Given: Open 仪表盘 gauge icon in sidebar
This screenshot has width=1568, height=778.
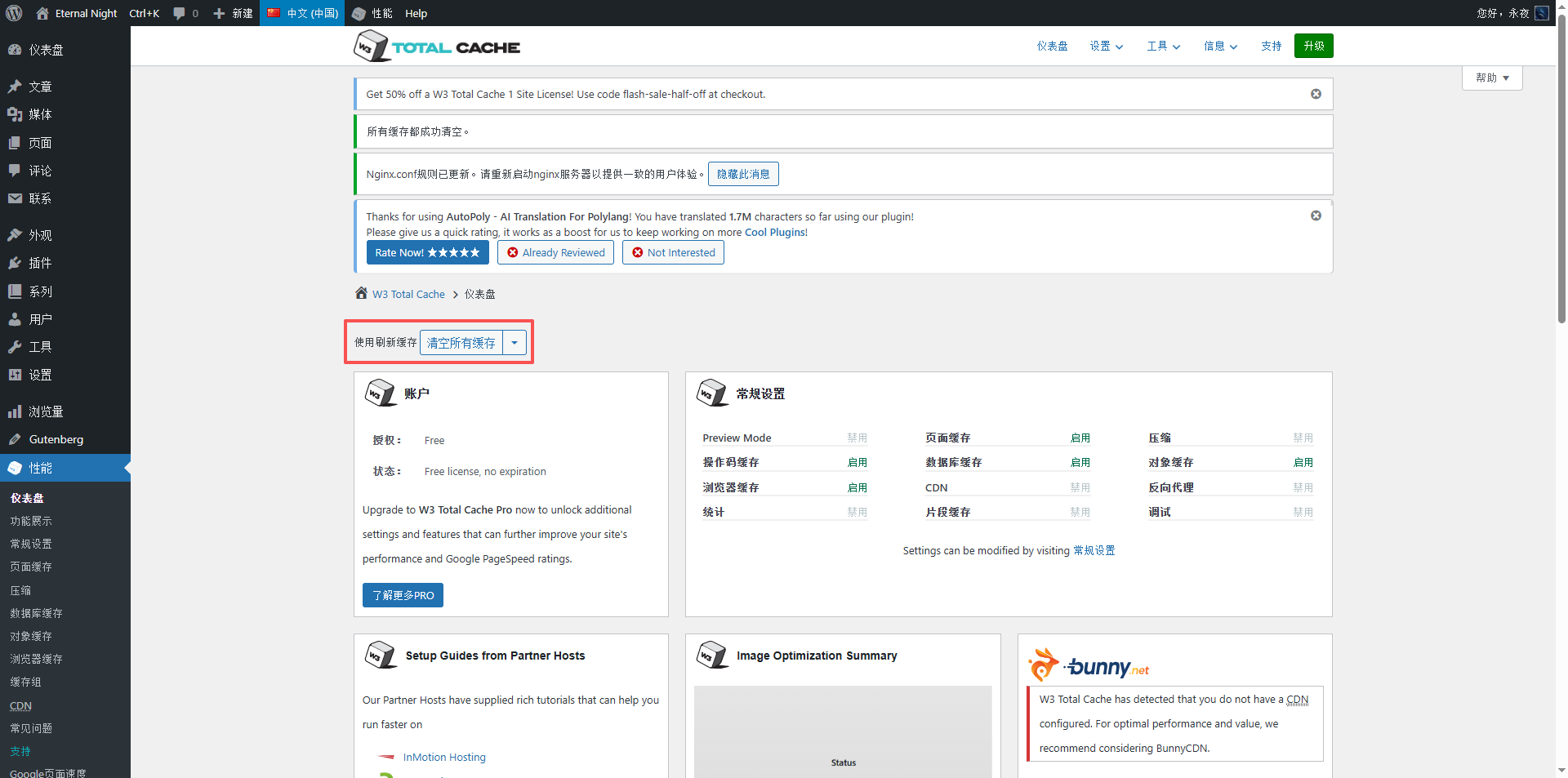Looking at the screenshot, I should pyautogui.click(x=15, y=50).
